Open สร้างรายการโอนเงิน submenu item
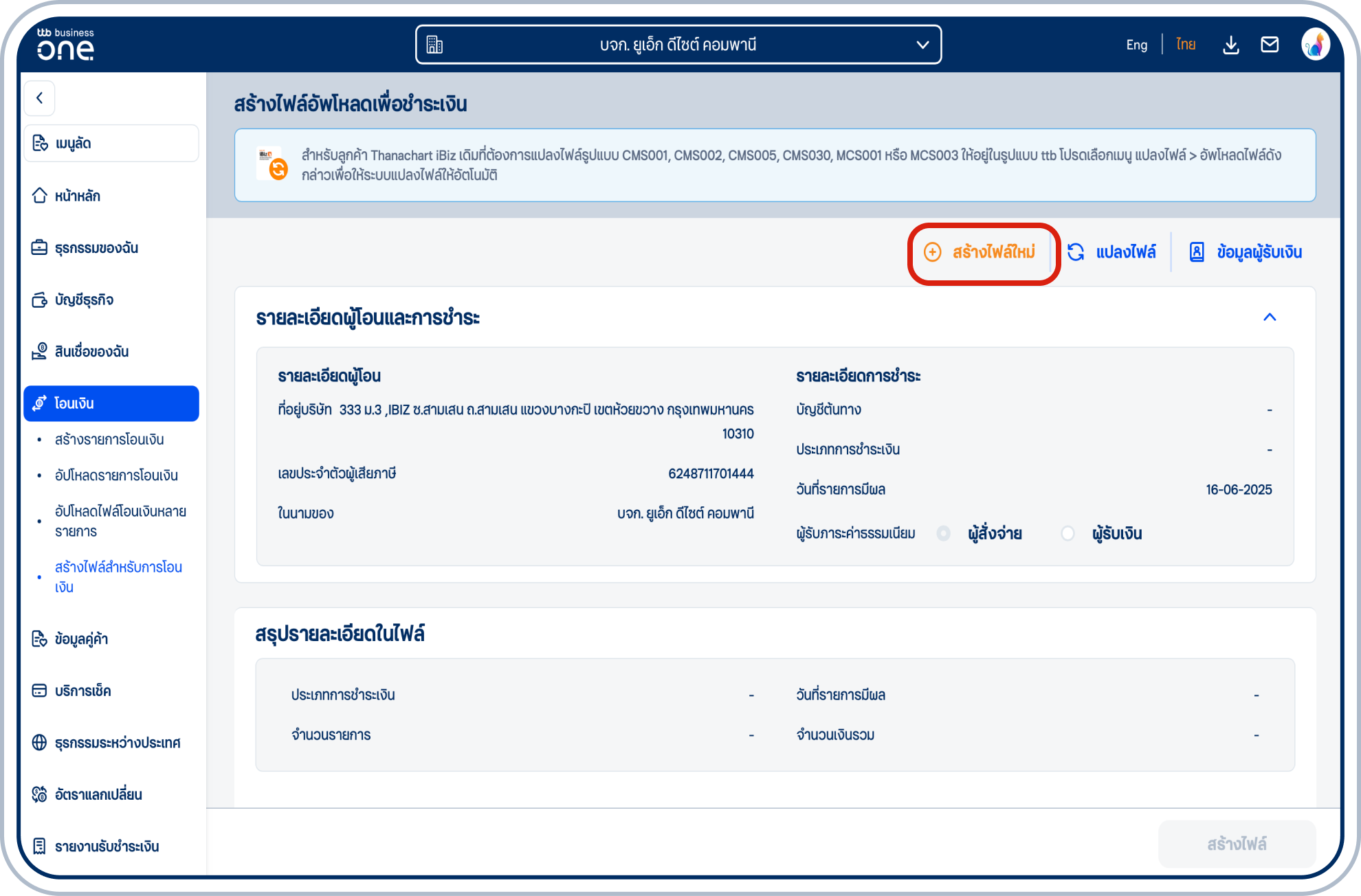1361x896 pixels. coord(109,440)
